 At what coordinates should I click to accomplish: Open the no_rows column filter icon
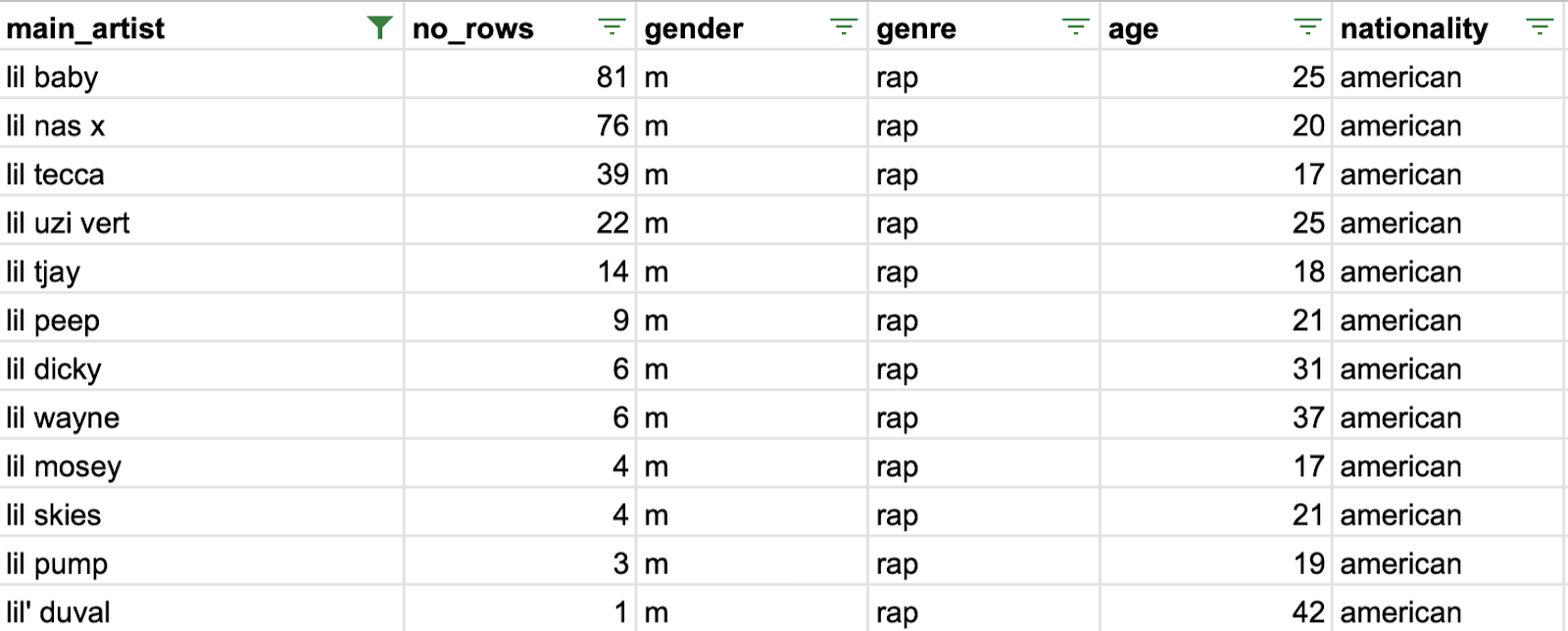click(612, 27)
